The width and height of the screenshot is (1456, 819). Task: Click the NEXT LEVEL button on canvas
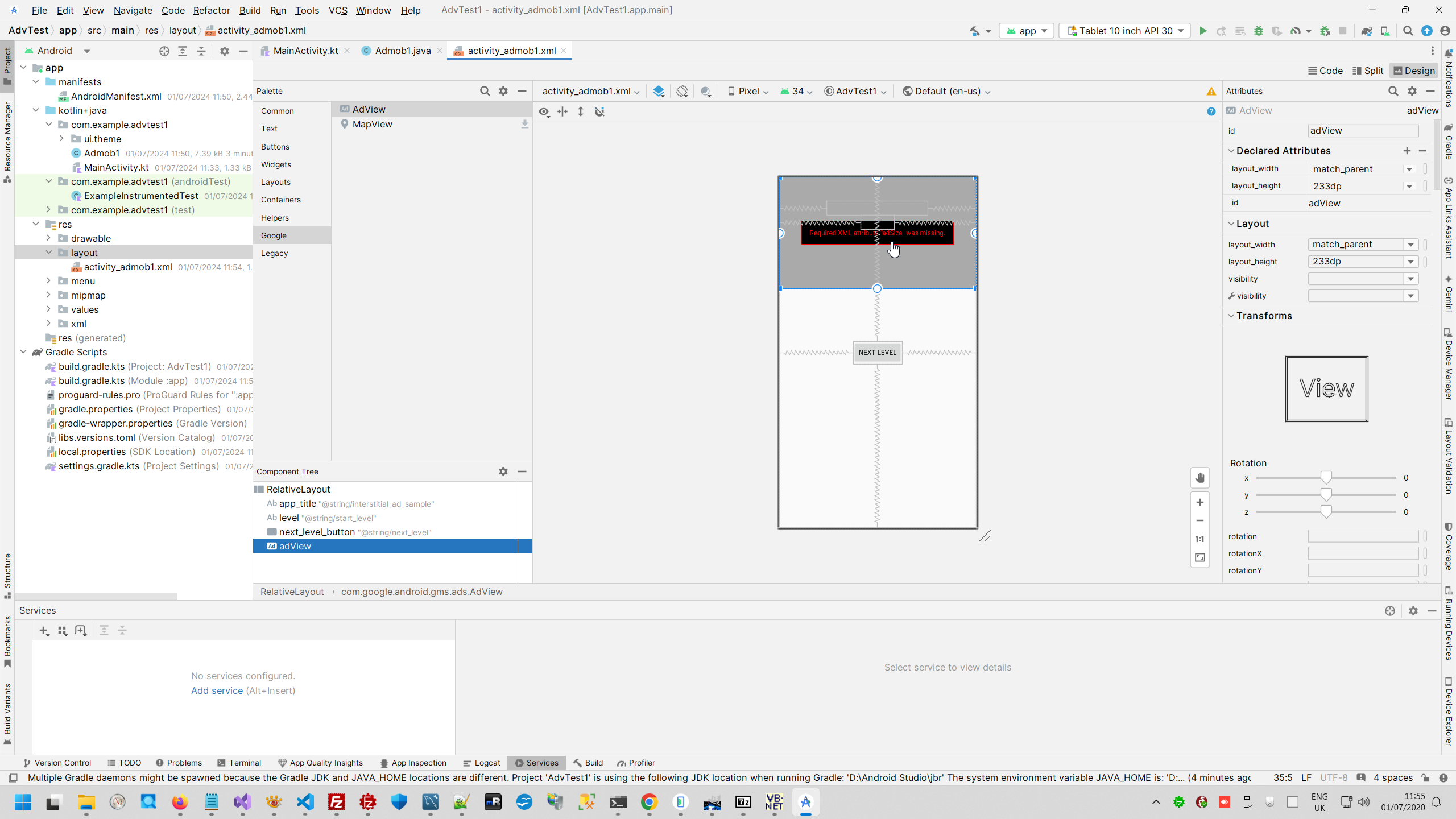tap(877, 352)
